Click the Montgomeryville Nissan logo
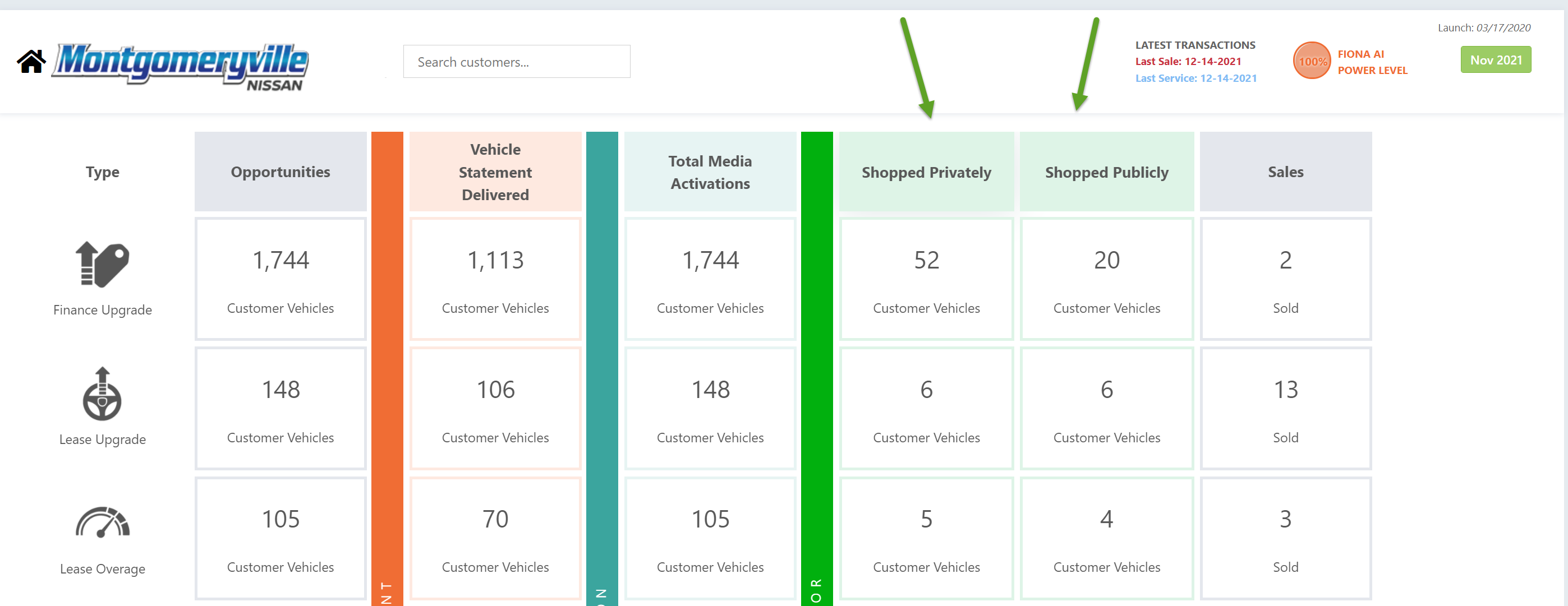The image size is (1568, 606). pos(181,66)
